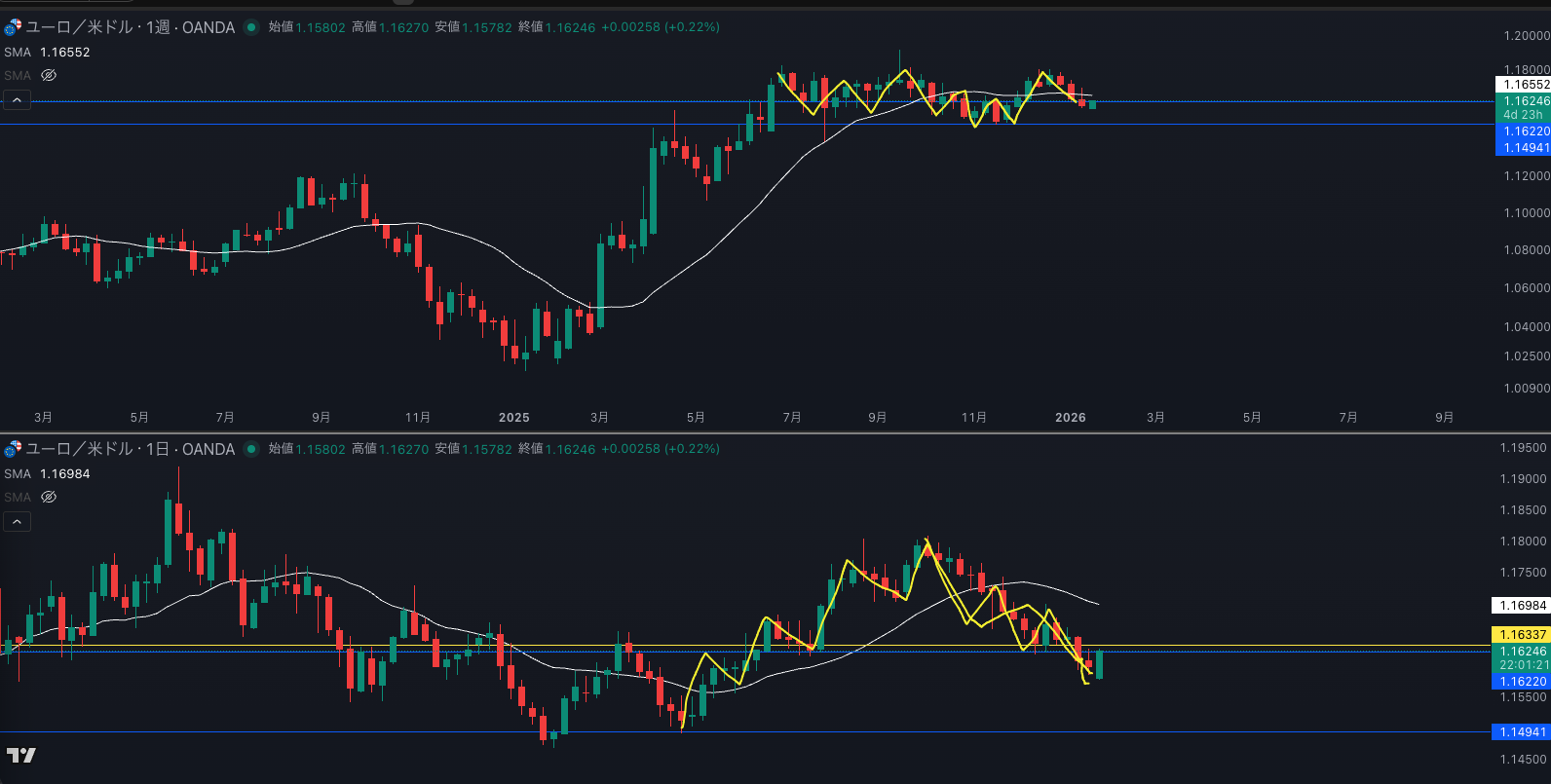Viewport: 1551px width, 784px height.
Task: Click the EUR/USD flag icon on weekly chart
Action: pos(13,27)
